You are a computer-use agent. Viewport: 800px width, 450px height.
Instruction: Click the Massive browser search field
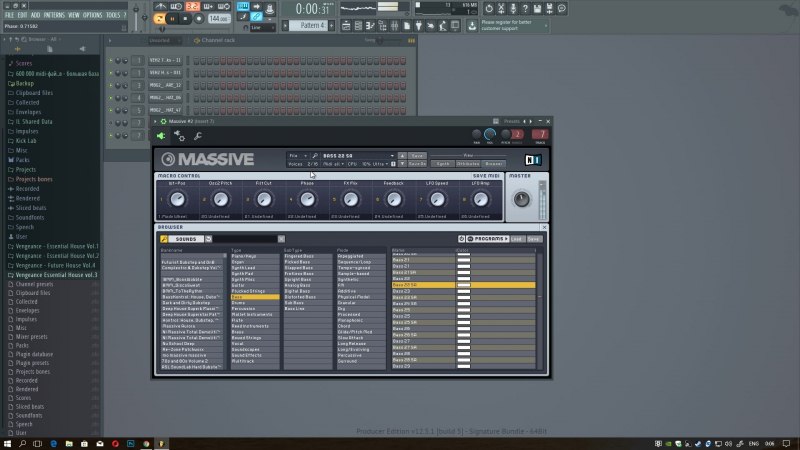pyautogui.click(x=245, y=239)
